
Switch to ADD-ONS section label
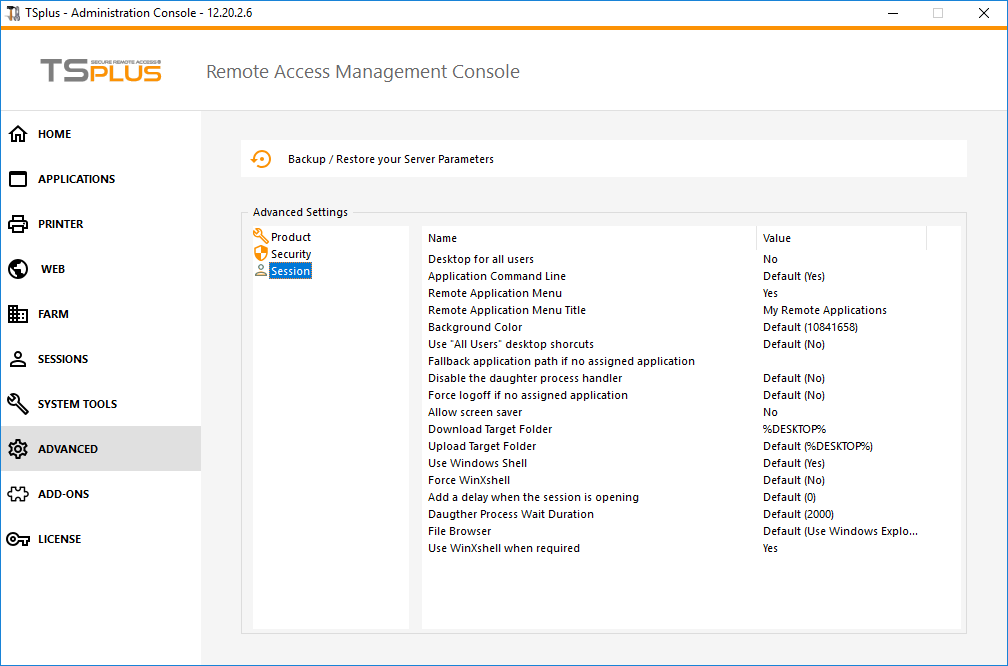click(64, 494)
